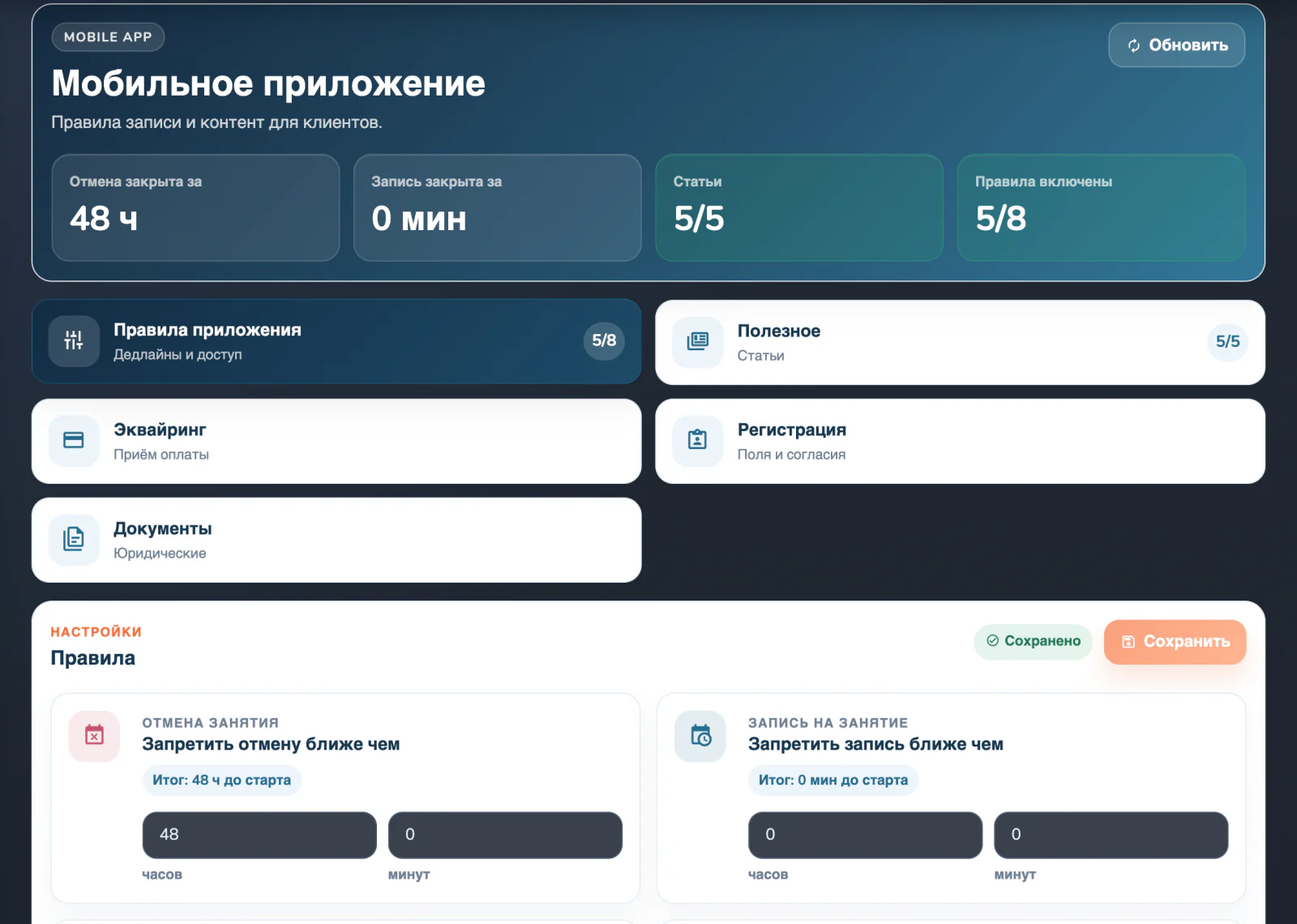The width and height of the screenshot is (1297, 924).
Task: Open the Эквайринг tab title
Action: [160, 430]
